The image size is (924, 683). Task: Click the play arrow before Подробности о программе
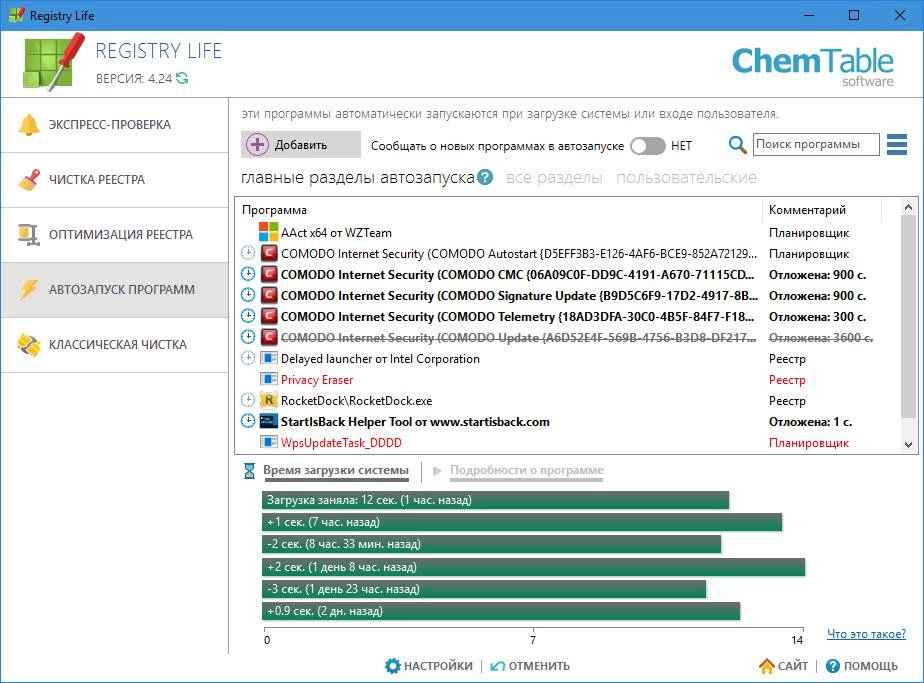[x=437, y=470]
